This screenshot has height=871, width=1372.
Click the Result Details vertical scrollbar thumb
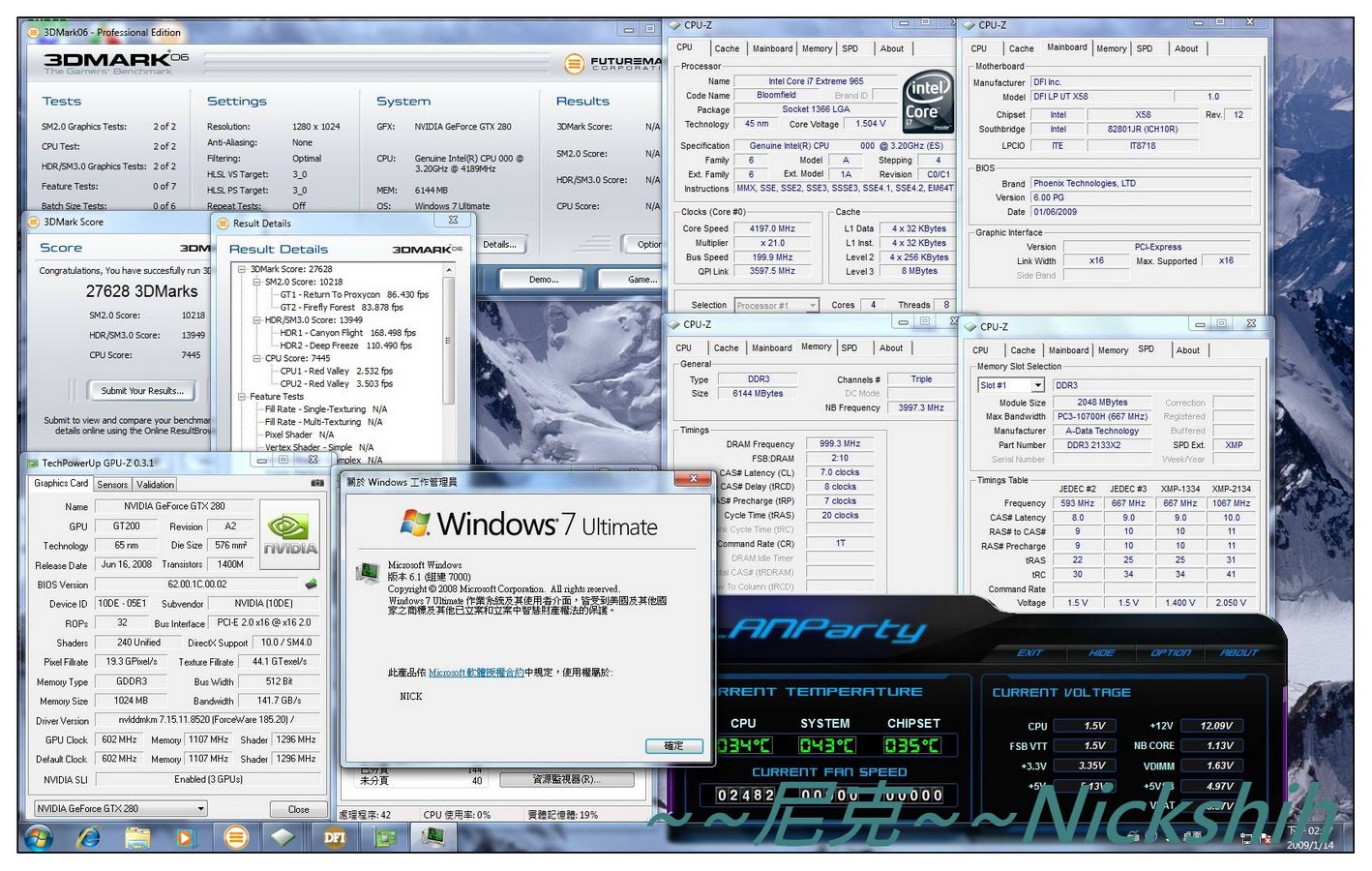click(448, 340)
